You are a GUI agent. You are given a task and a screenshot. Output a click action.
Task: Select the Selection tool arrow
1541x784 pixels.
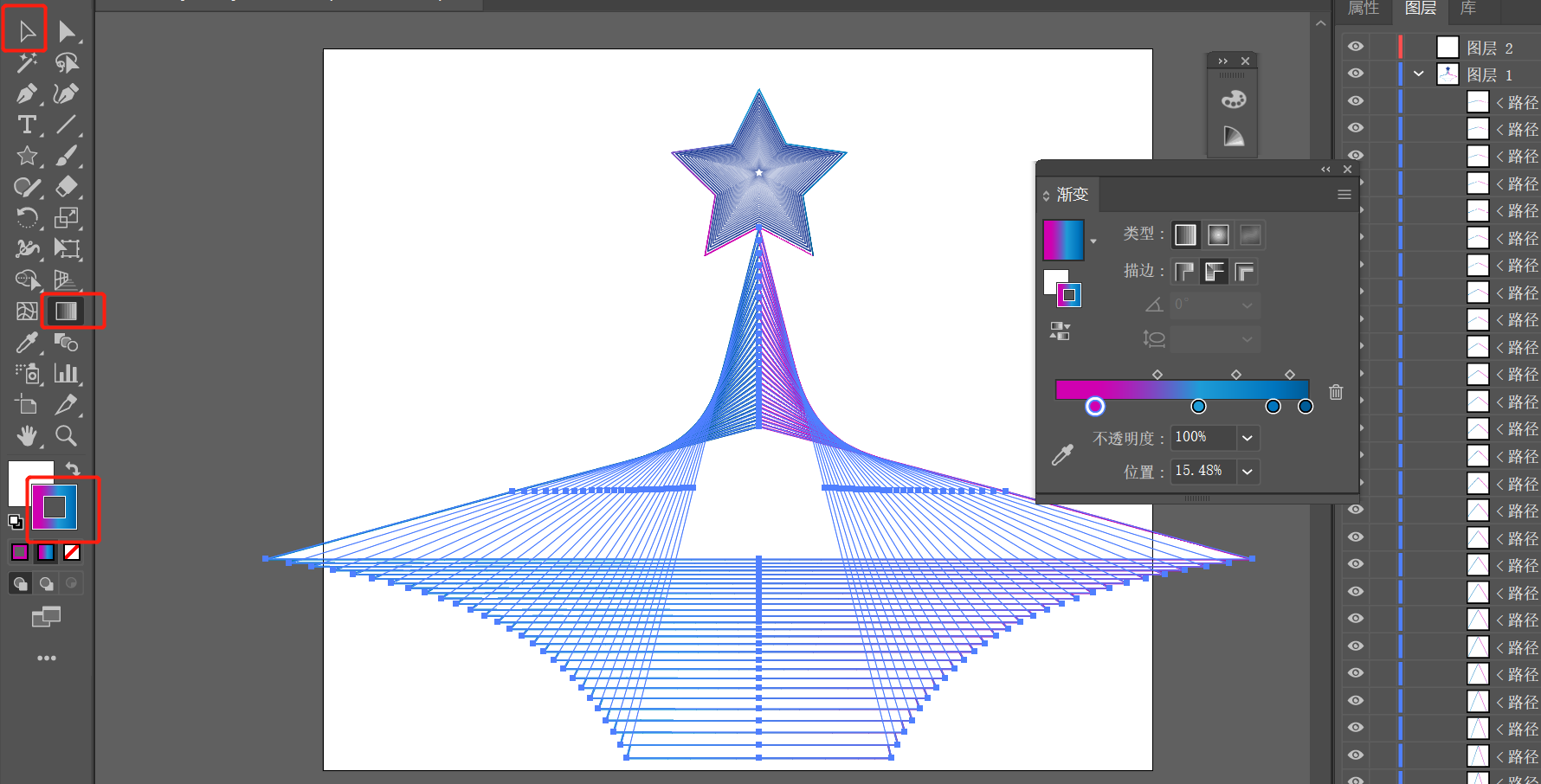click(27, 32)
